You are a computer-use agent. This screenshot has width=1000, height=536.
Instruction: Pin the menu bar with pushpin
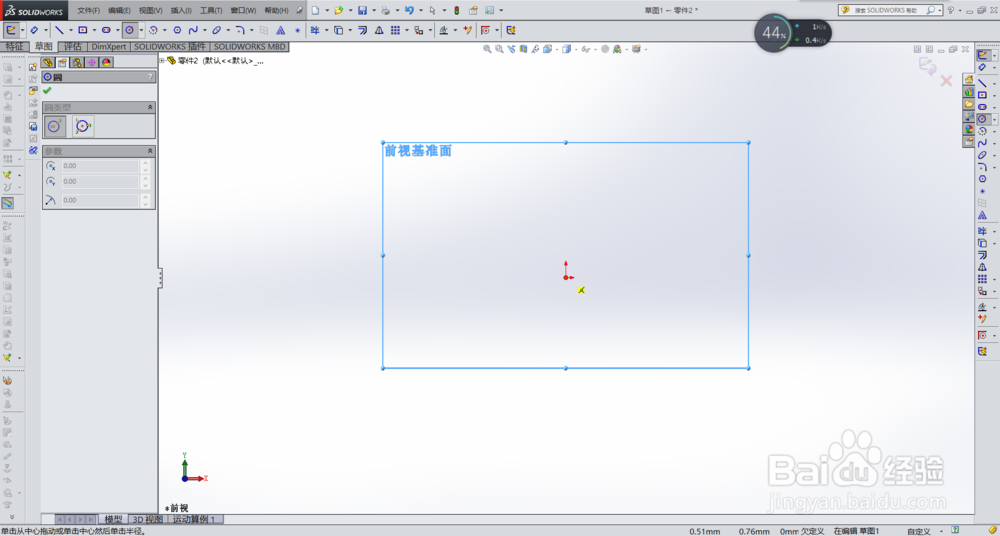click(298, 10)
